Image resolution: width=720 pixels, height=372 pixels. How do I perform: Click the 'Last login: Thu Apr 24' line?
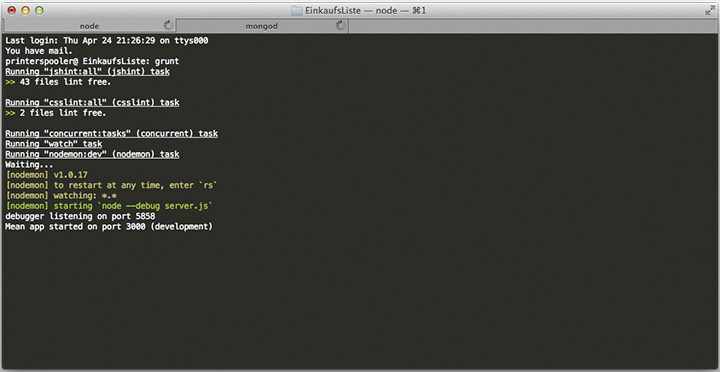point(107,41)
